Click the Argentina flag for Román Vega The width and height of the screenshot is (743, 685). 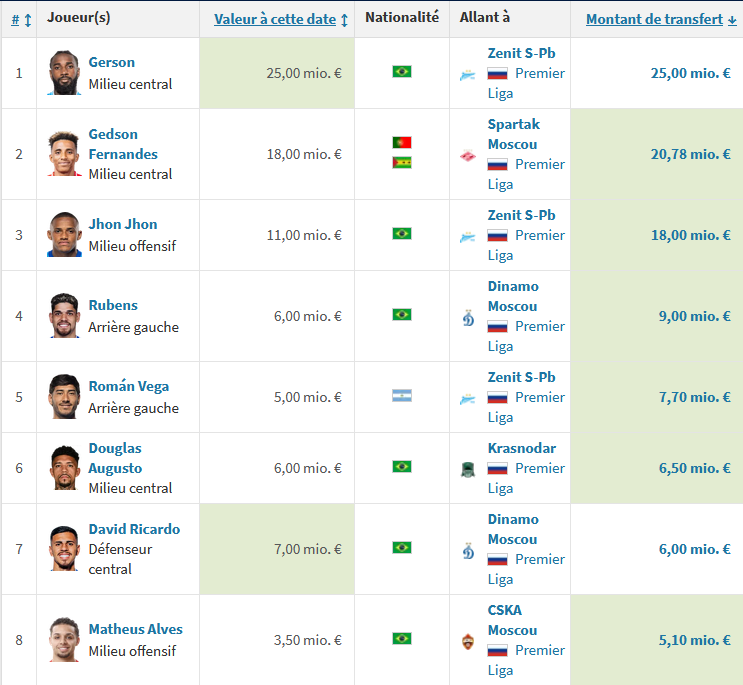(x=402, y=396)
